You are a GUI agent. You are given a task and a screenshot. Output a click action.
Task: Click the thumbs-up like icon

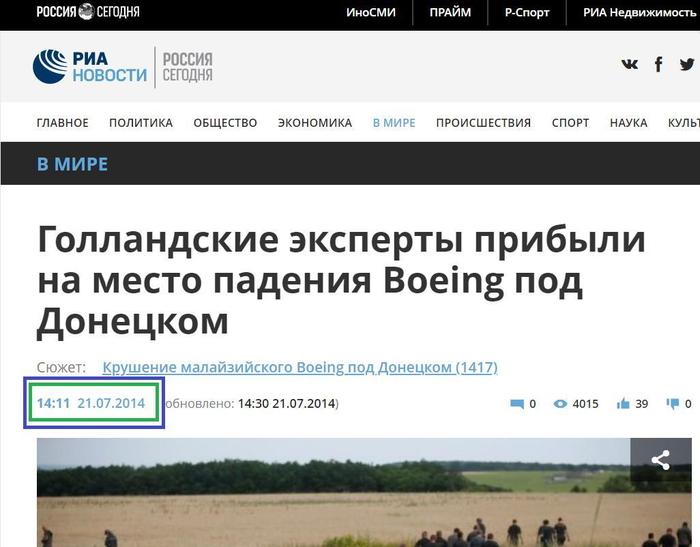click(x=623, y=404)
